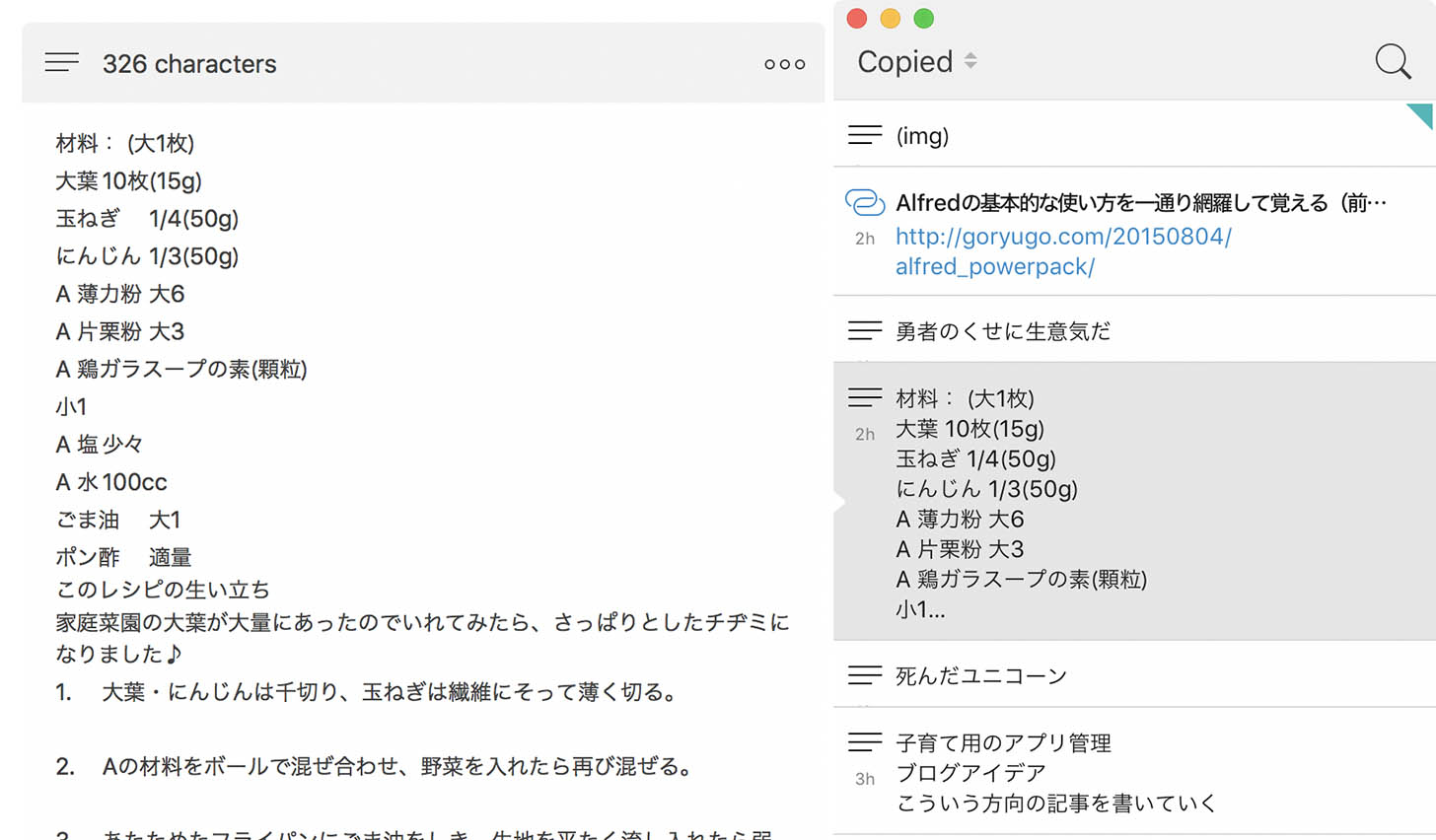Viewport: 1436px width, 840px height.
Task: Click the text icon beside 死んだユニコーン
Action: click(x=864, y=675)
